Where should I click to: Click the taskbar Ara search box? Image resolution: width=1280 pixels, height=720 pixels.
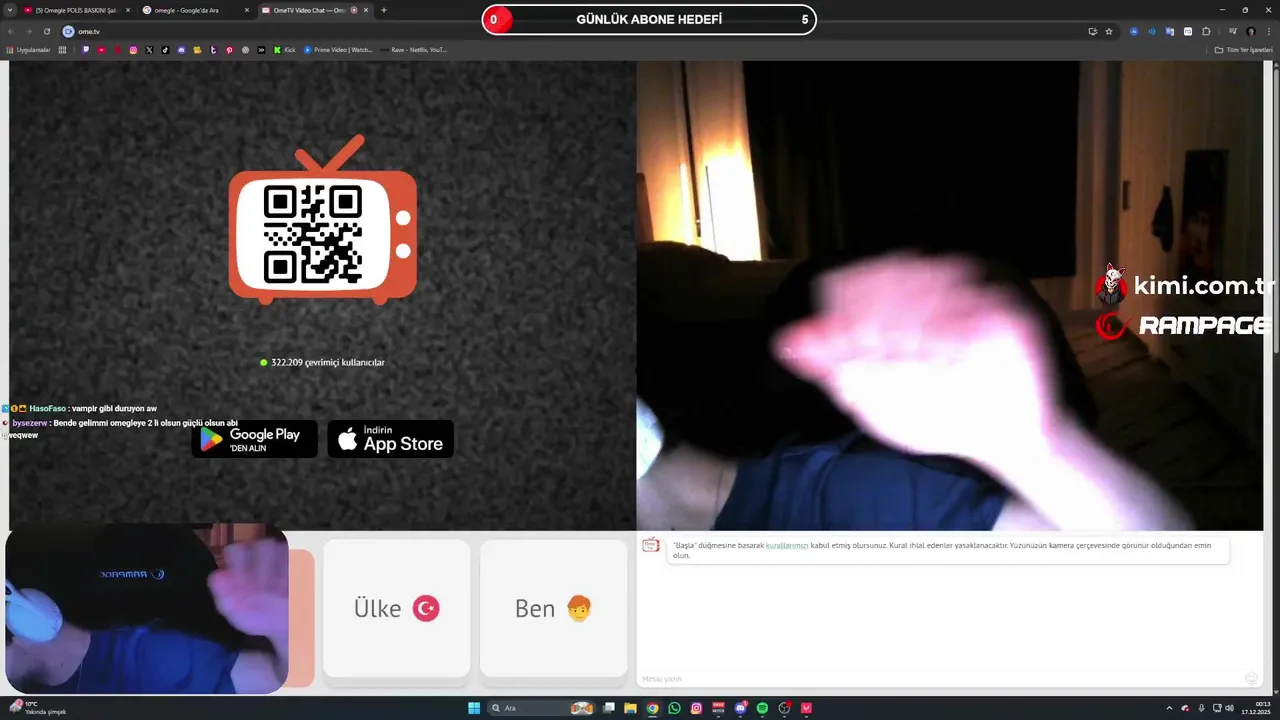point(542,708)
